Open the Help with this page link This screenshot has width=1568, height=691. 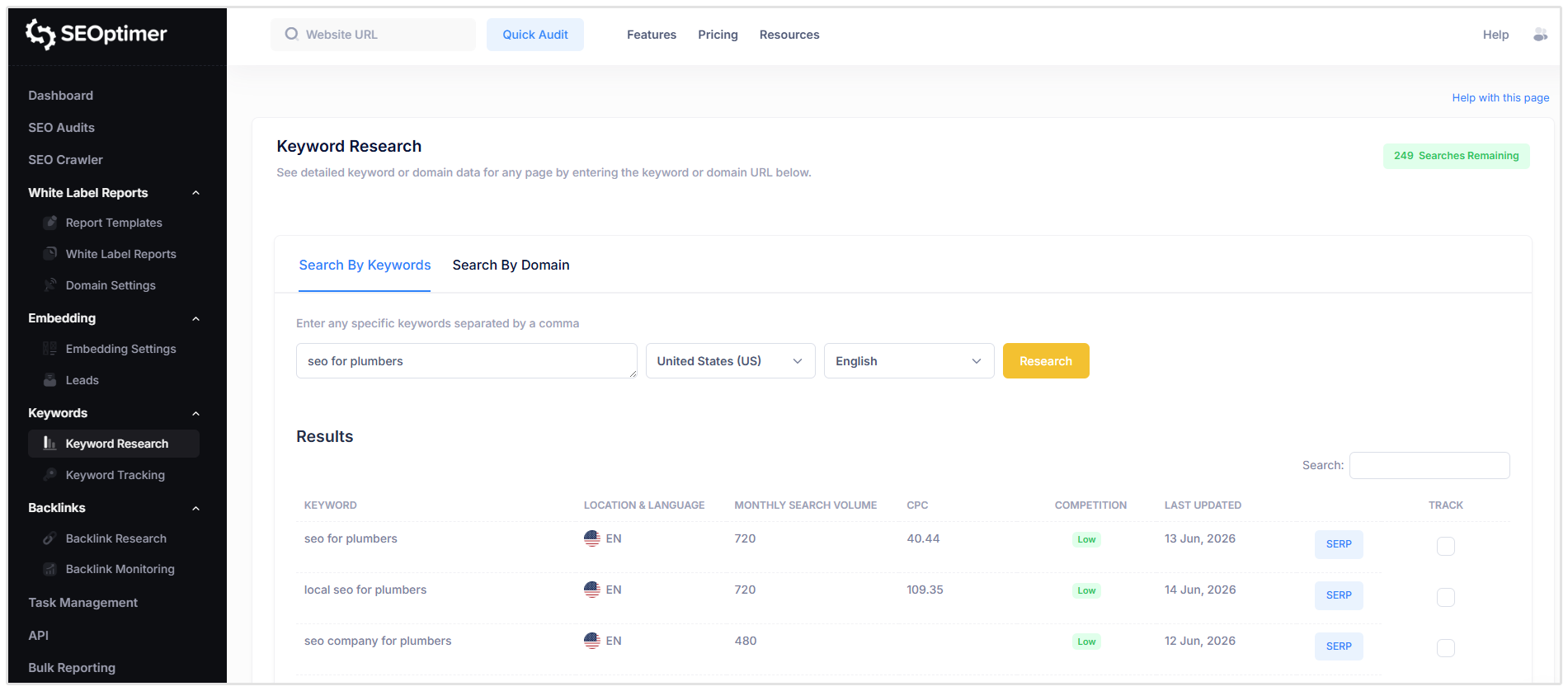coord(1500,97)
